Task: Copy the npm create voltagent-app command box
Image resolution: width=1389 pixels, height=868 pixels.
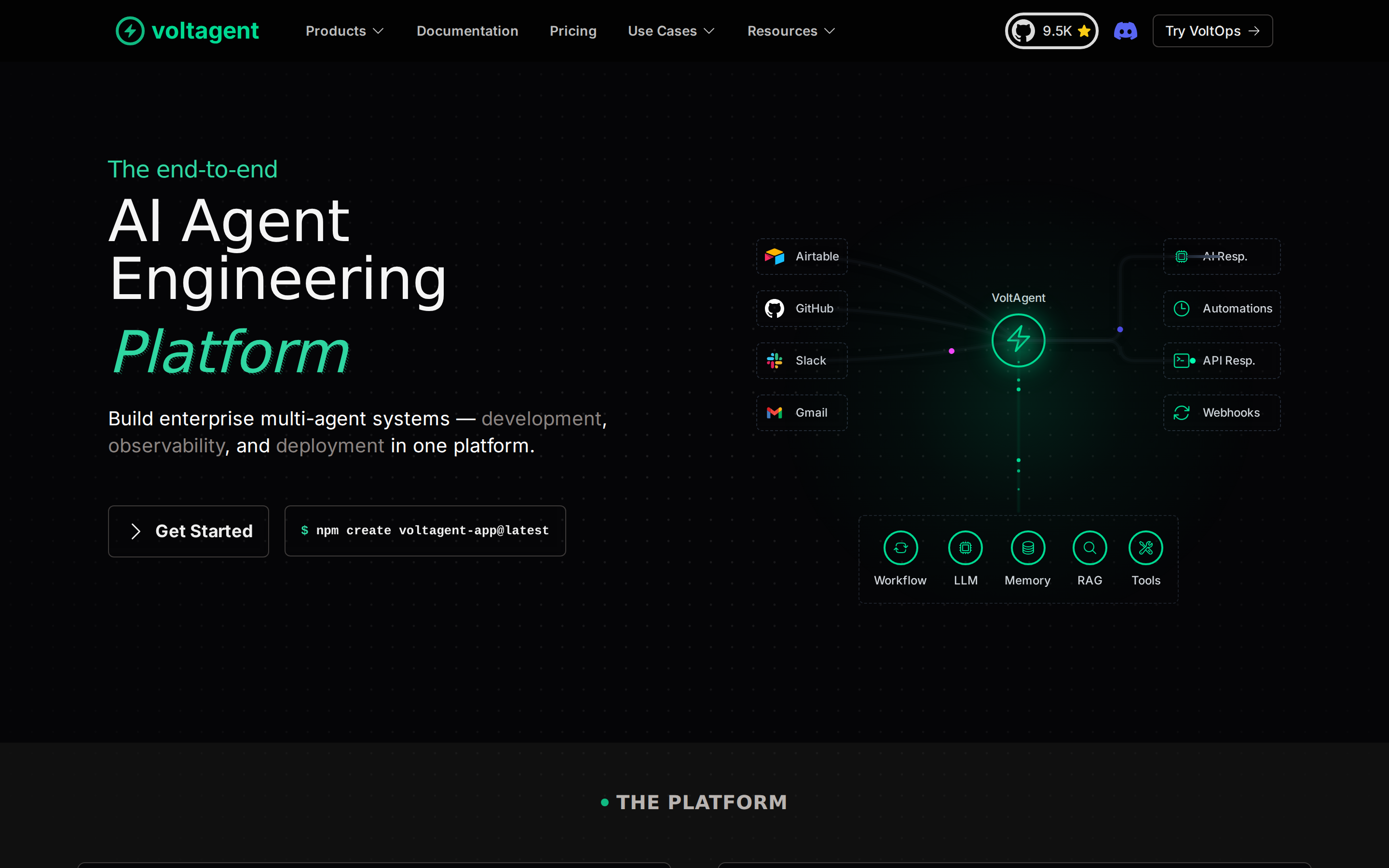Action: (425, 531)
